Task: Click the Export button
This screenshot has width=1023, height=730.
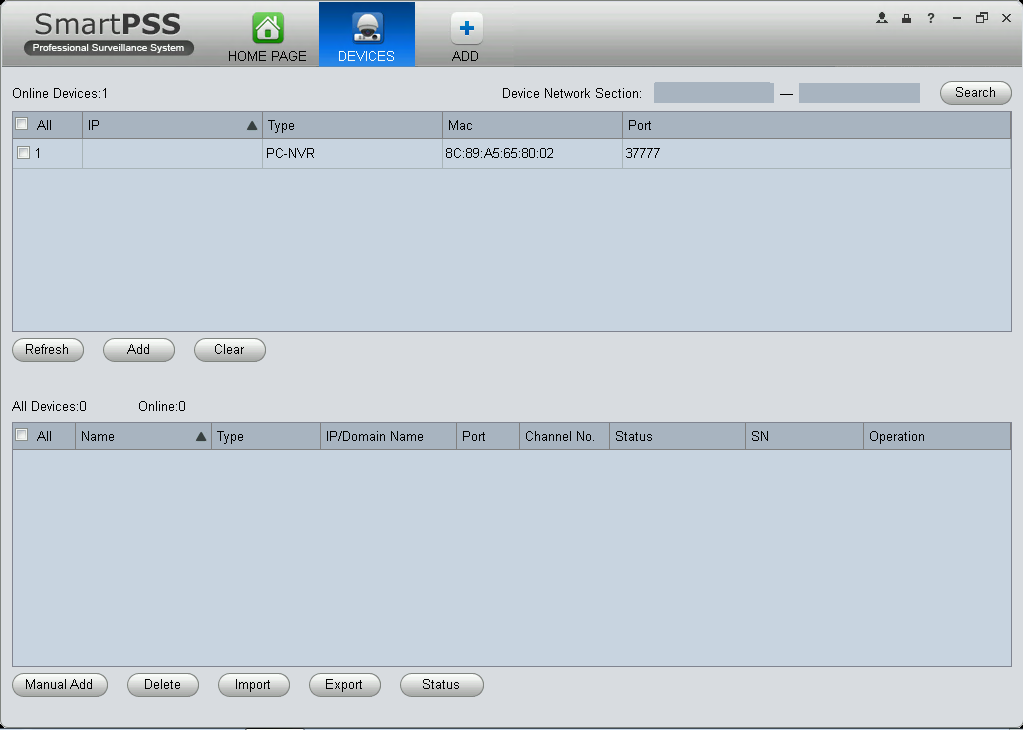Action: click(x=344, y=685)
